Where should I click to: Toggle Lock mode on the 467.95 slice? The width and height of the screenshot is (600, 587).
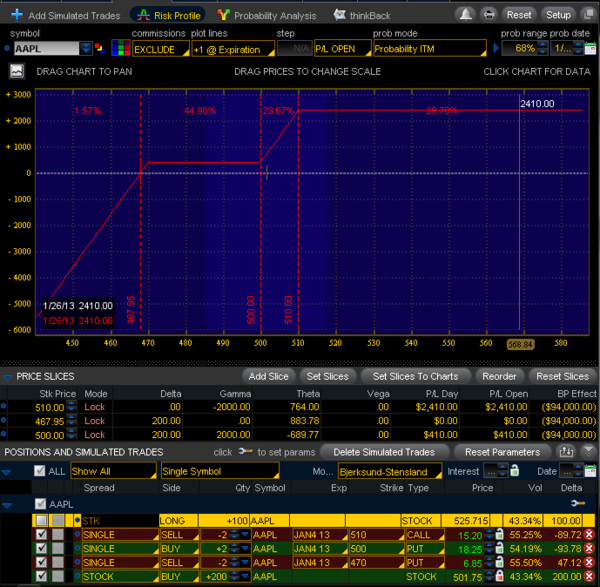(x=95, y=421)
